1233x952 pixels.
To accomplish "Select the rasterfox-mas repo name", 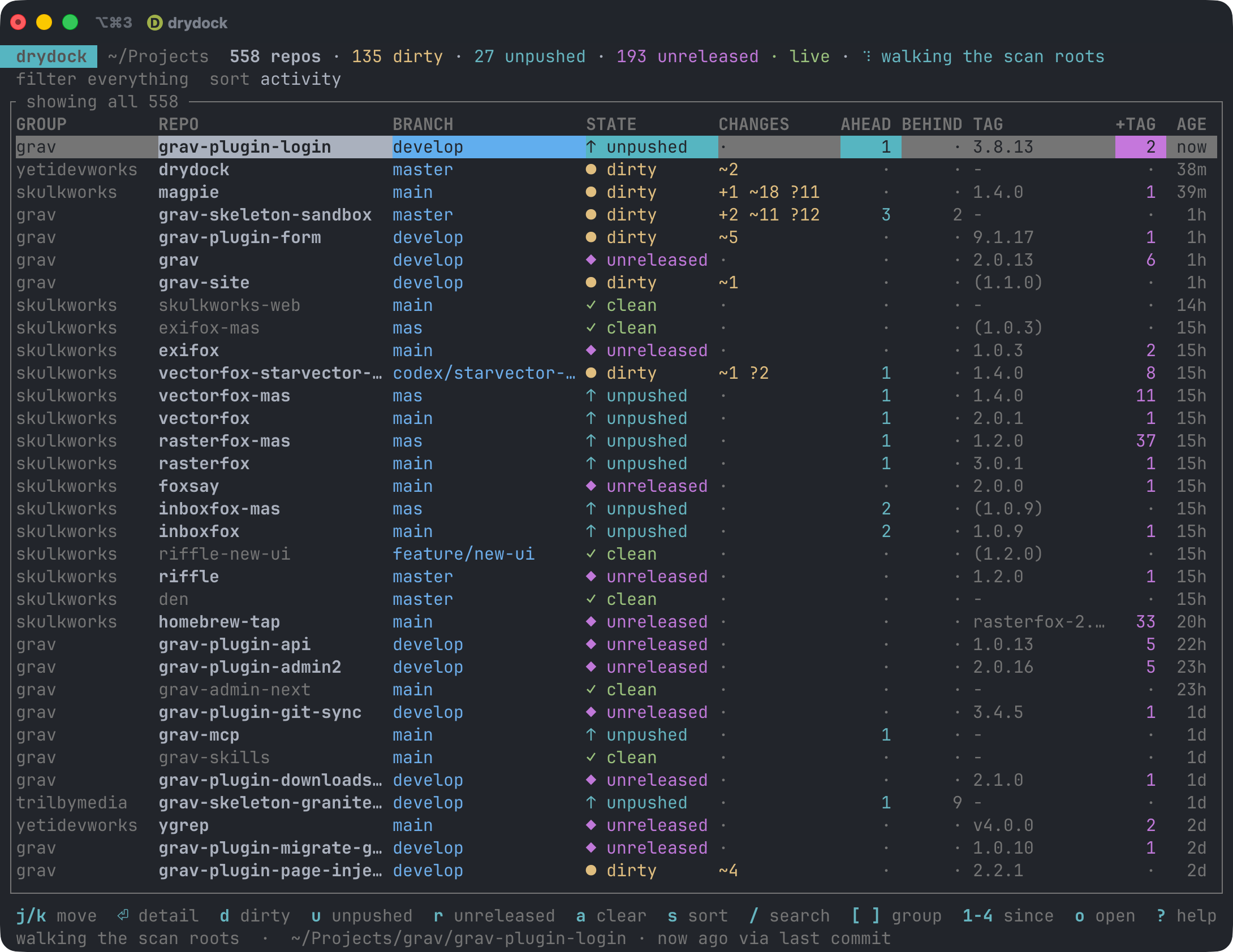I will click(225, 441).
